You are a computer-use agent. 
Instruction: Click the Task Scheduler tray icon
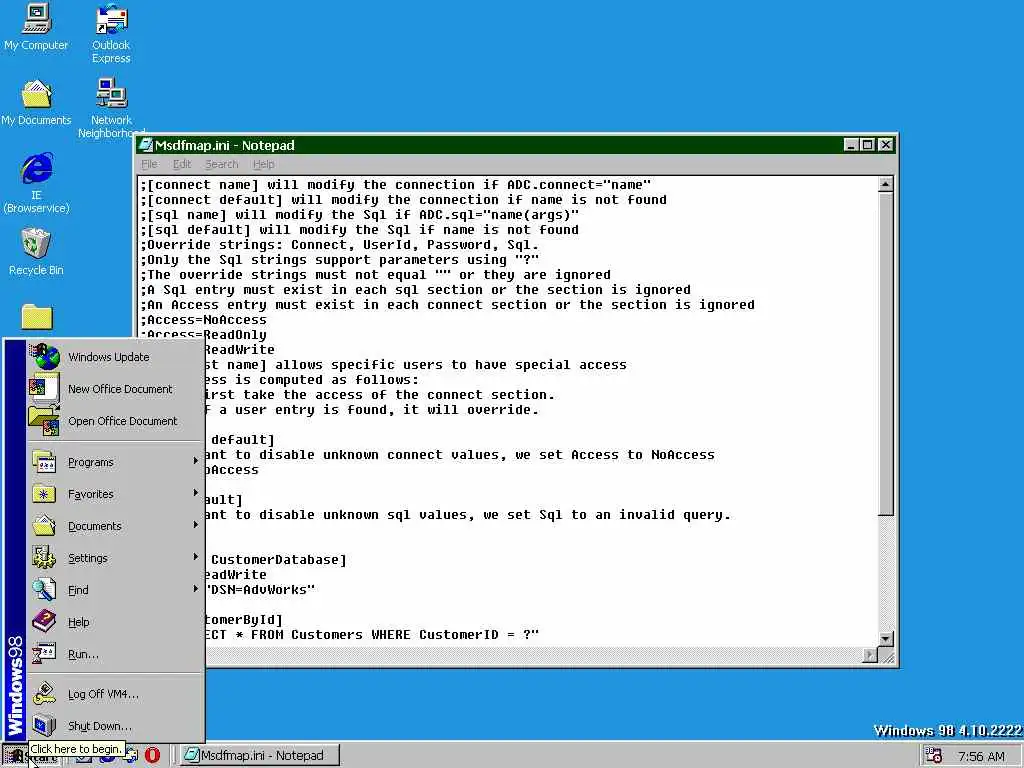coord(933,756)
